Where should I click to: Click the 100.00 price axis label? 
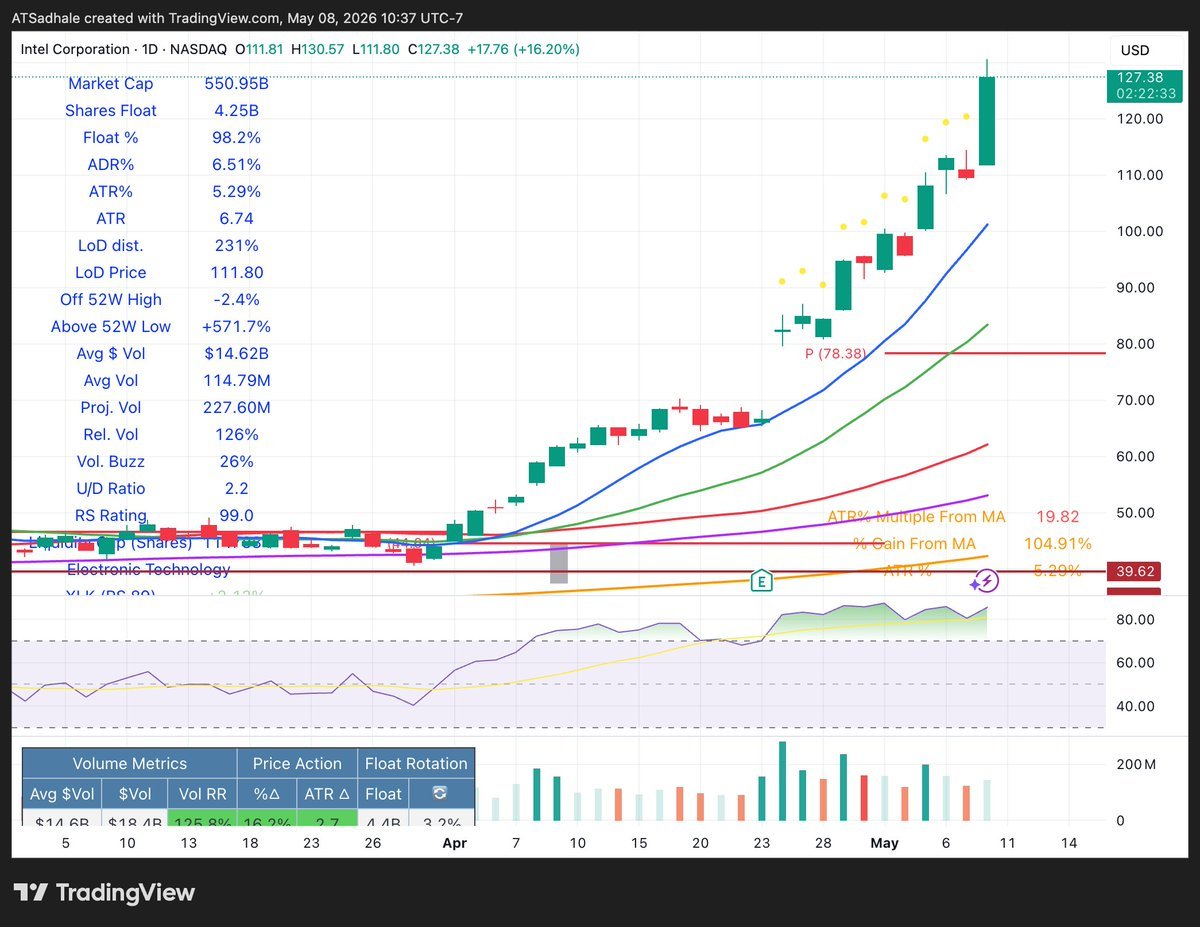click(1140, 231)
